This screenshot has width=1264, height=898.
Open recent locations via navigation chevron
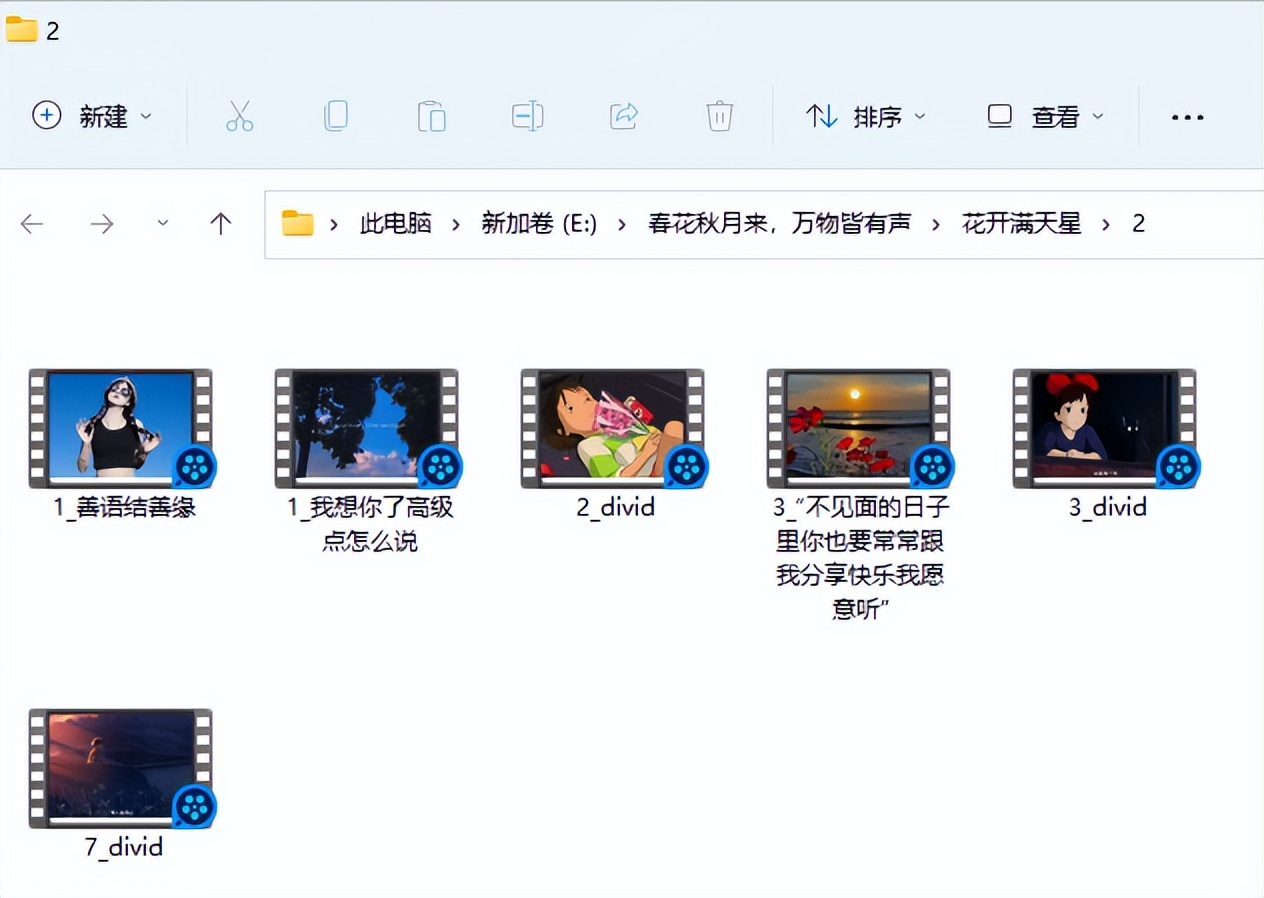162,223
